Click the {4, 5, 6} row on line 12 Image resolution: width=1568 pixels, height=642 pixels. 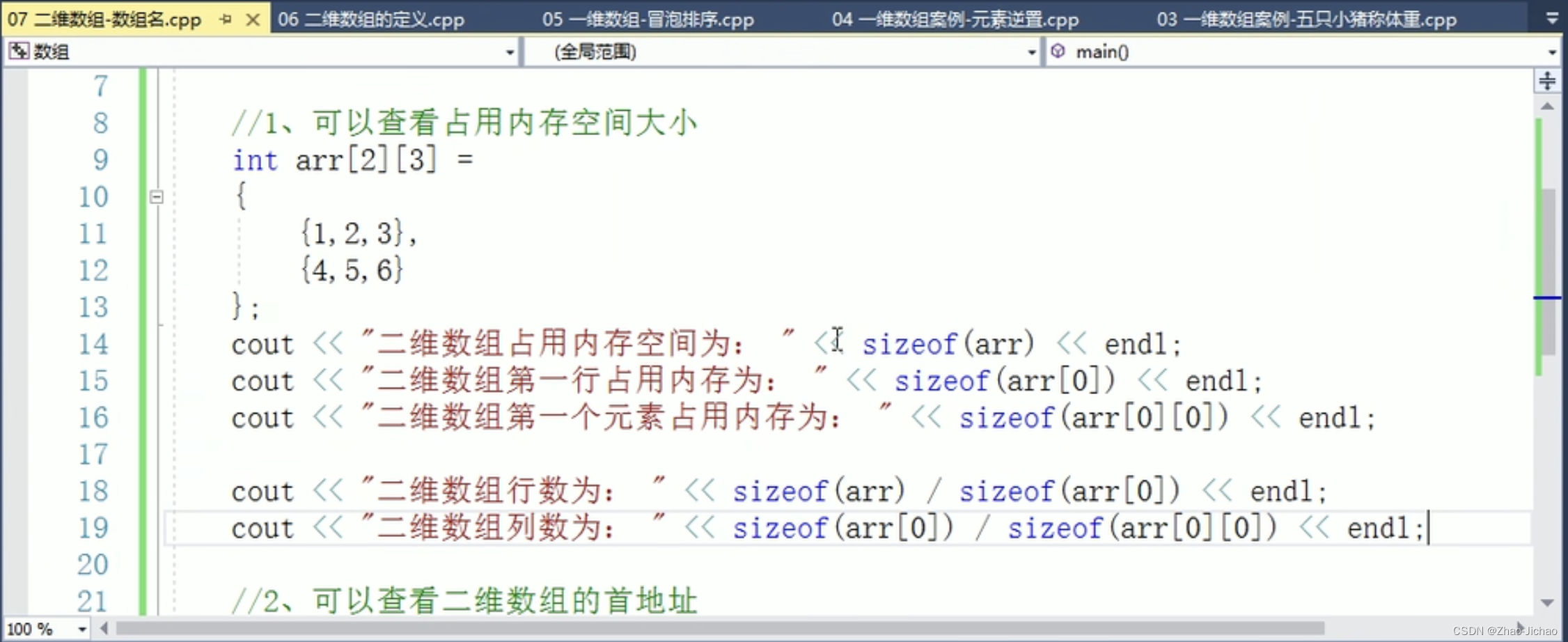[x=352, y=270]
